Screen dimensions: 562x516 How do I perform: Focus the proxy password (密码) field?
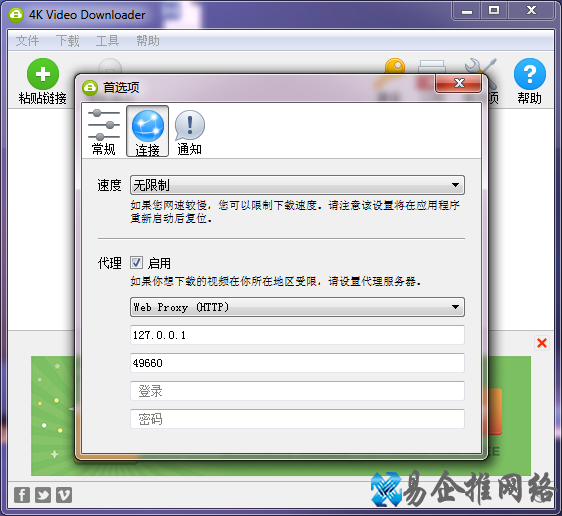(x=297, y=419)
